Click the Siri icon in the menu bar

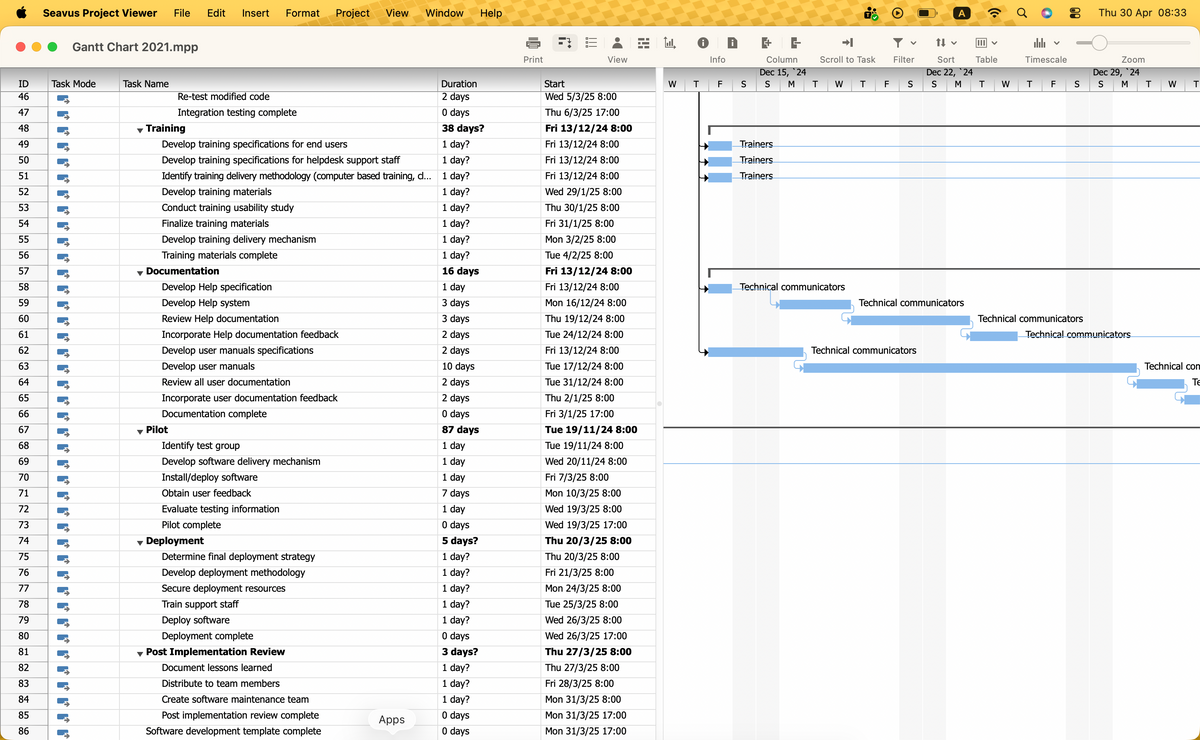pyautogui.click(x=1048, y=13)
